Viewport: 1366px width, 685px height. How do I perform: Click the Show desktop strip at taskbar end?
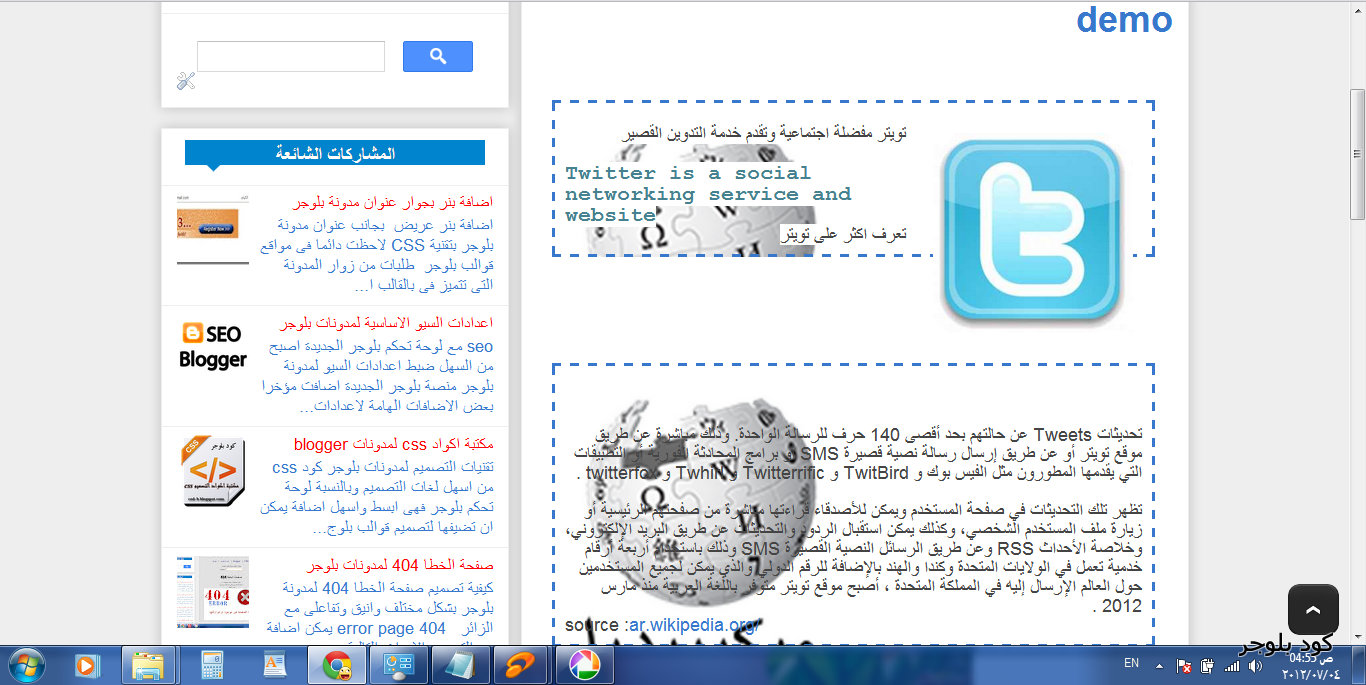click(1358, 665)
